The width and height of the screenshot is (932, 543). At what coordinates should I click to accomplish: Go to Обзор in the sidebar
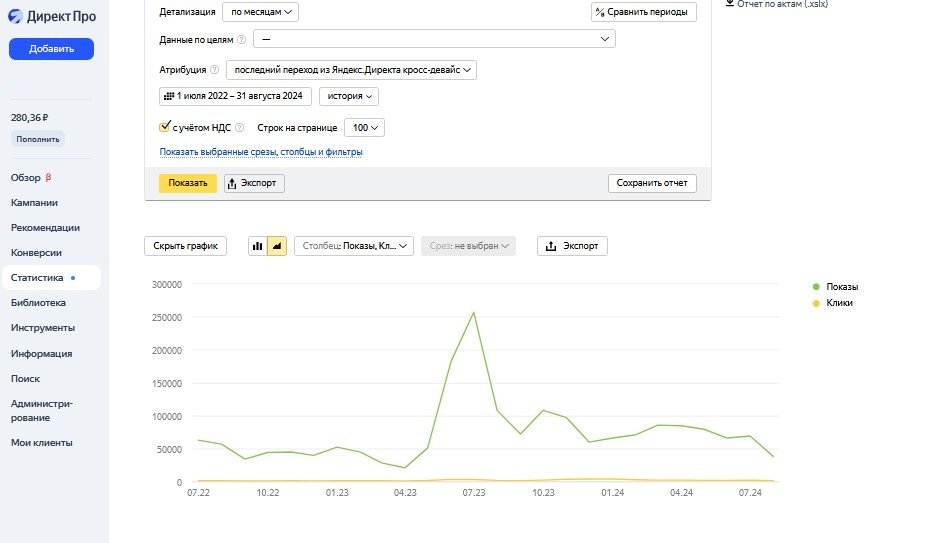click(x=26, y=178)
